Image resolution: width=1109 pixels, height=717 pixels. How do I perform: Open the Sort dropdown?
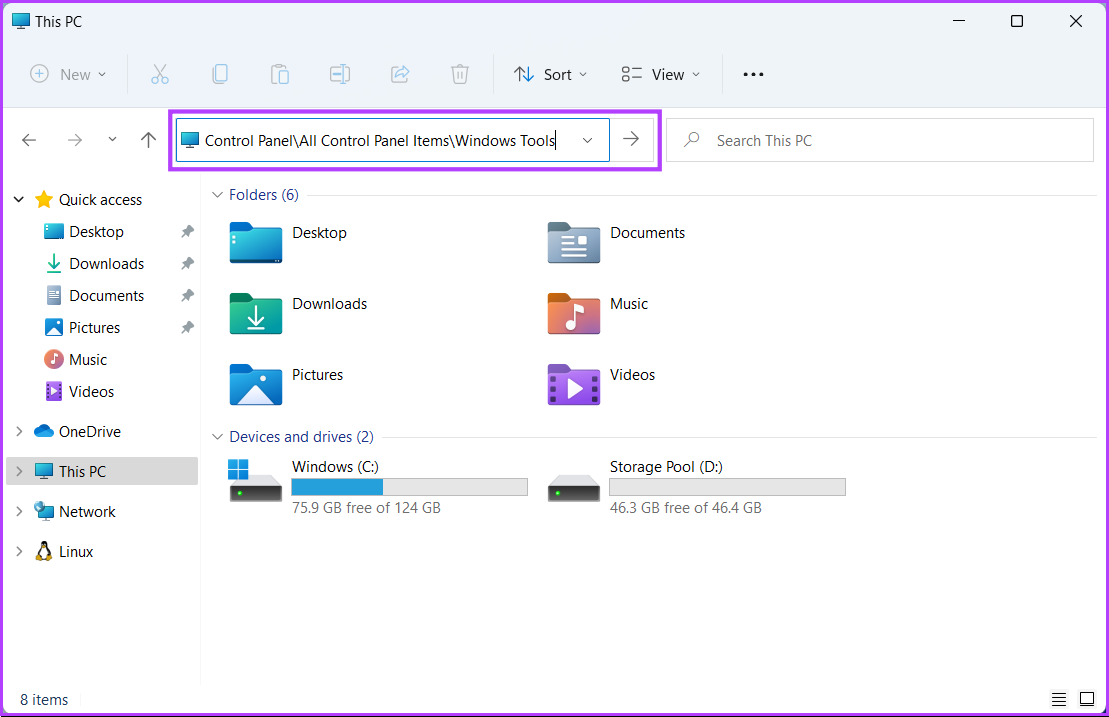pos(549,73)
